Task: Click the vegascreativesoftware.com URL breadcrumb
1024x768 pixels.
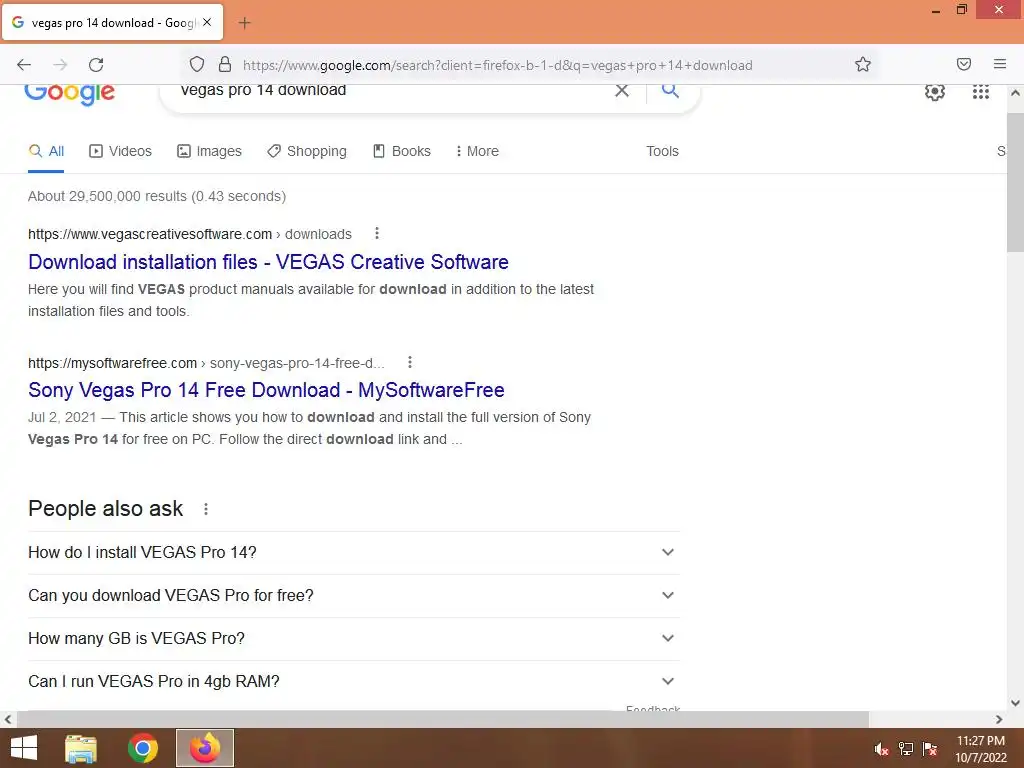Action: pos(189,234)
